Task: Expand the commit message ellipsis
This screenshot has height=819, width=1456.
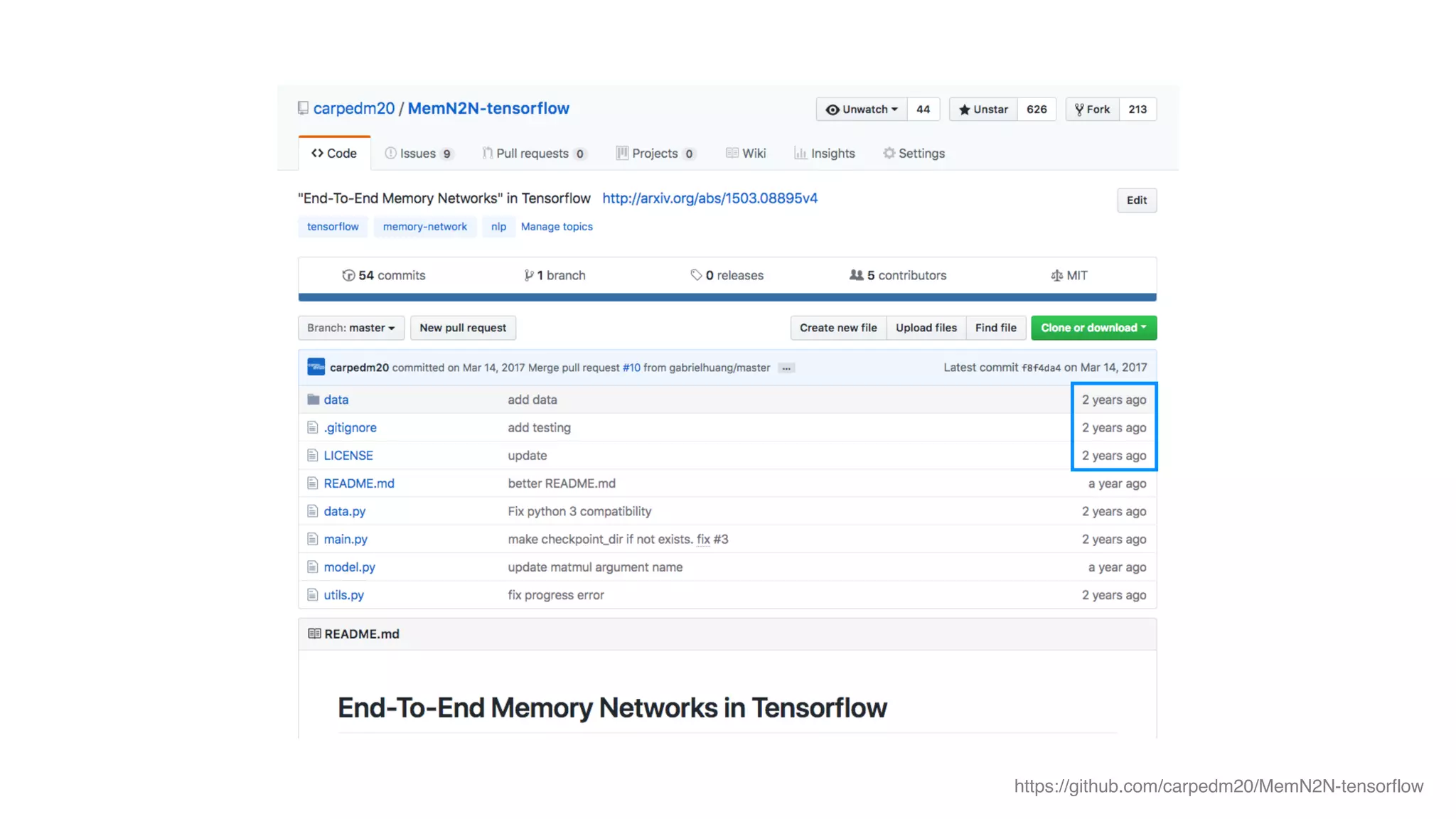Action: tap(786, 368)
